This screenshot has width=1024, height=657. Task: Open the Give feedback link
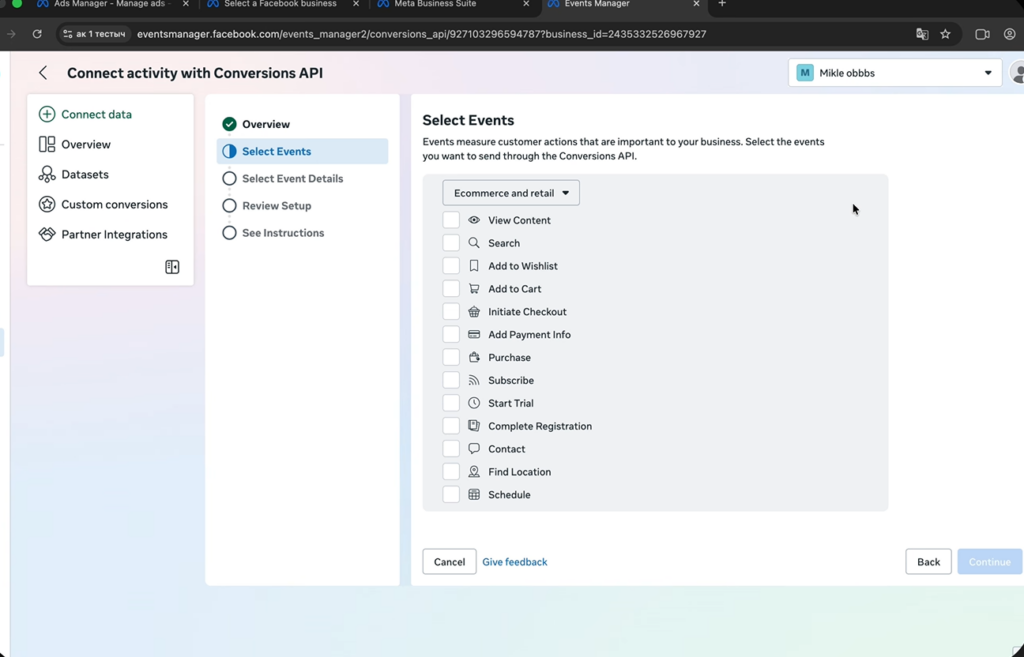point(515,562)
